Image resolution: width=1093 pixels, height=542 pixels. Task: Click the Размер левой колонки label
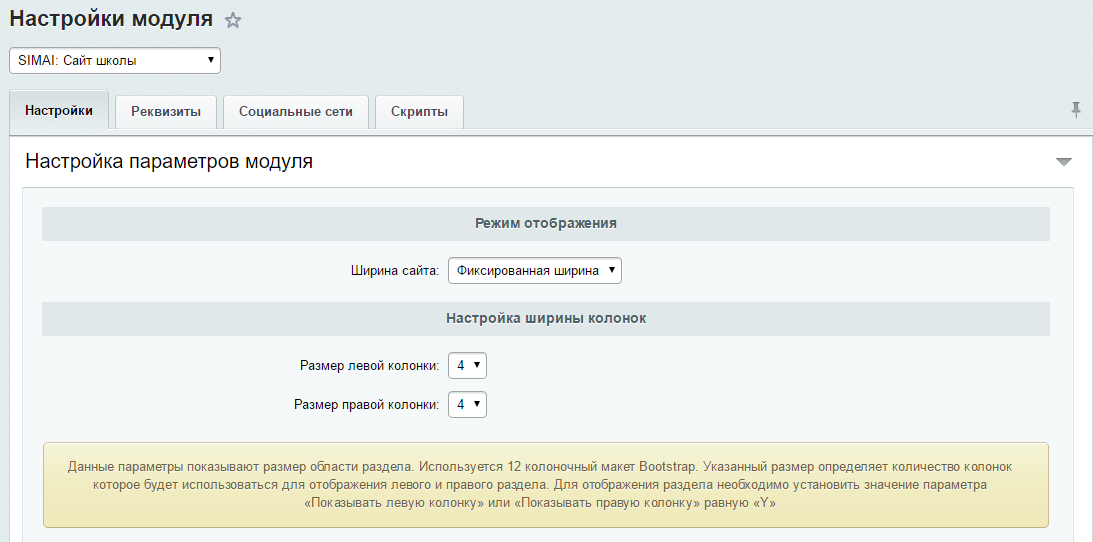point(369,366)
